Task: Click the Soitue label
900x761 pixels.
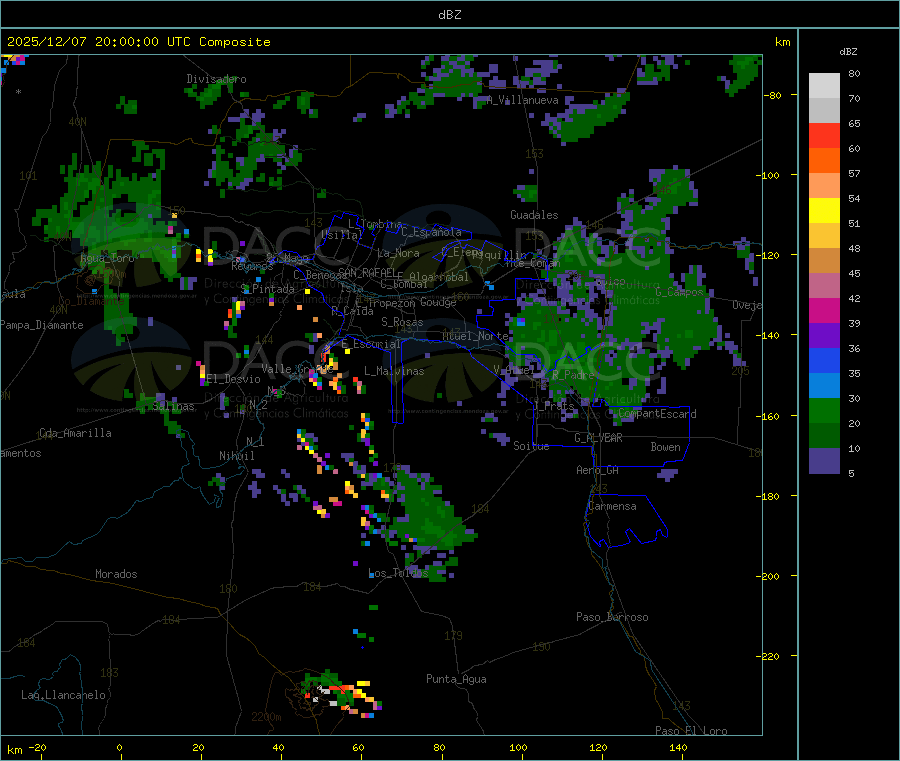Action: (531, 446)
